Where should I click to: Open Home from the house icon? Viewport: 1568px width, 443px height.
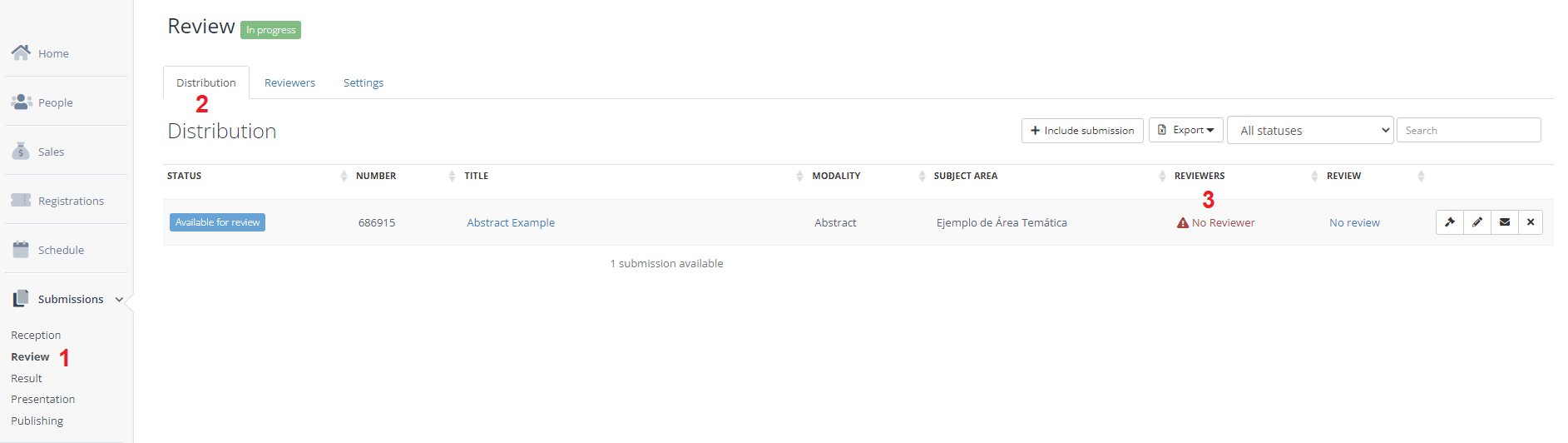[x=21, y=52]
